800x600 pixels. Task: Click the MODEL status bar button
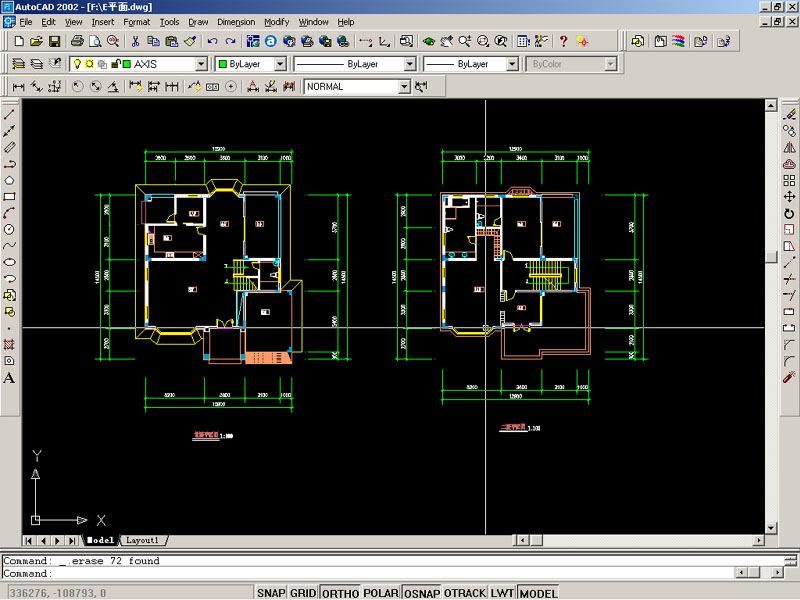(x=539, y=593)
